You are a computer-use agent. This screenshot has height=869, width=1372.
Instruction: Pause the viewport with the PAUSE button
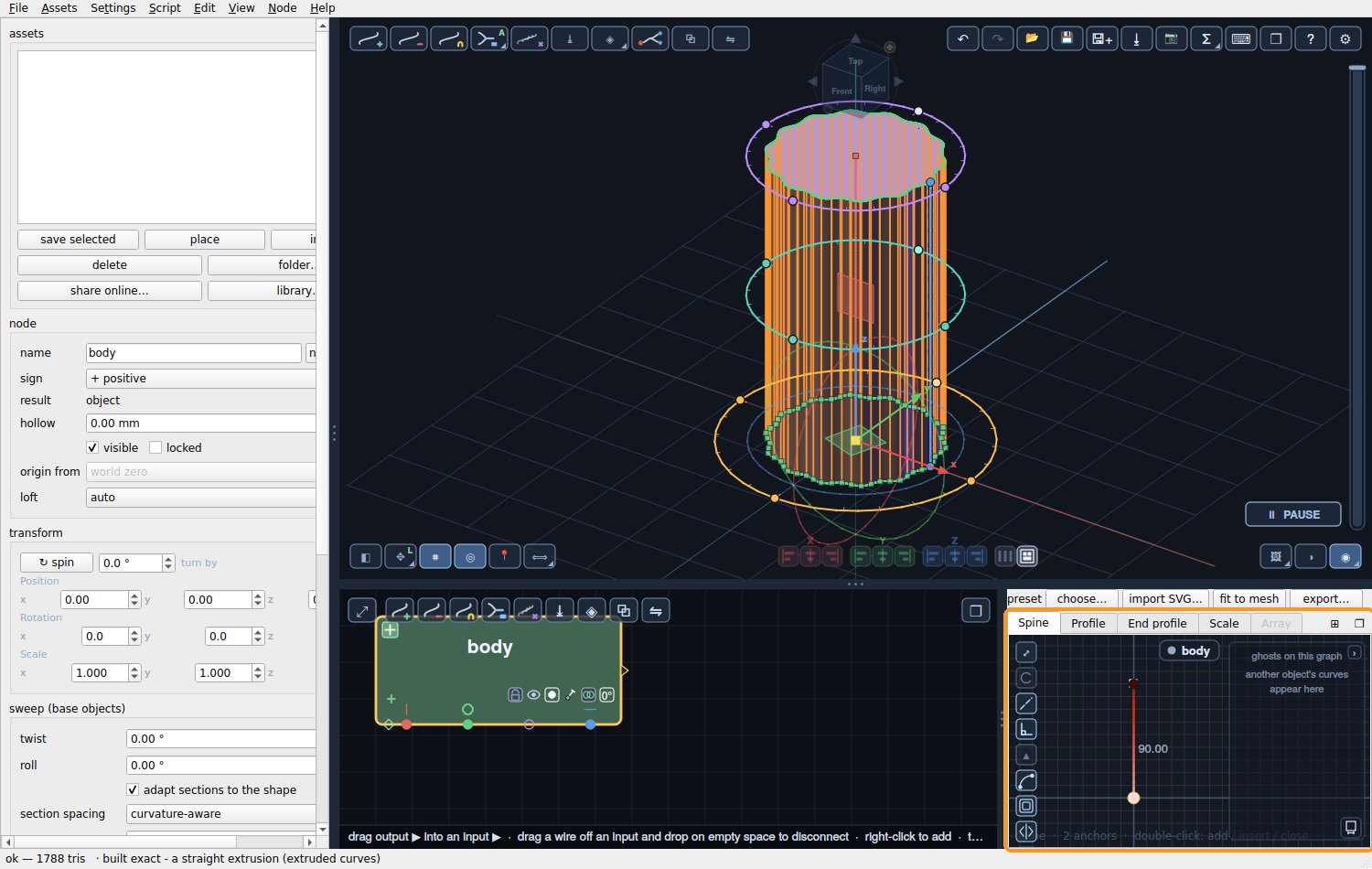point(1292,514)
